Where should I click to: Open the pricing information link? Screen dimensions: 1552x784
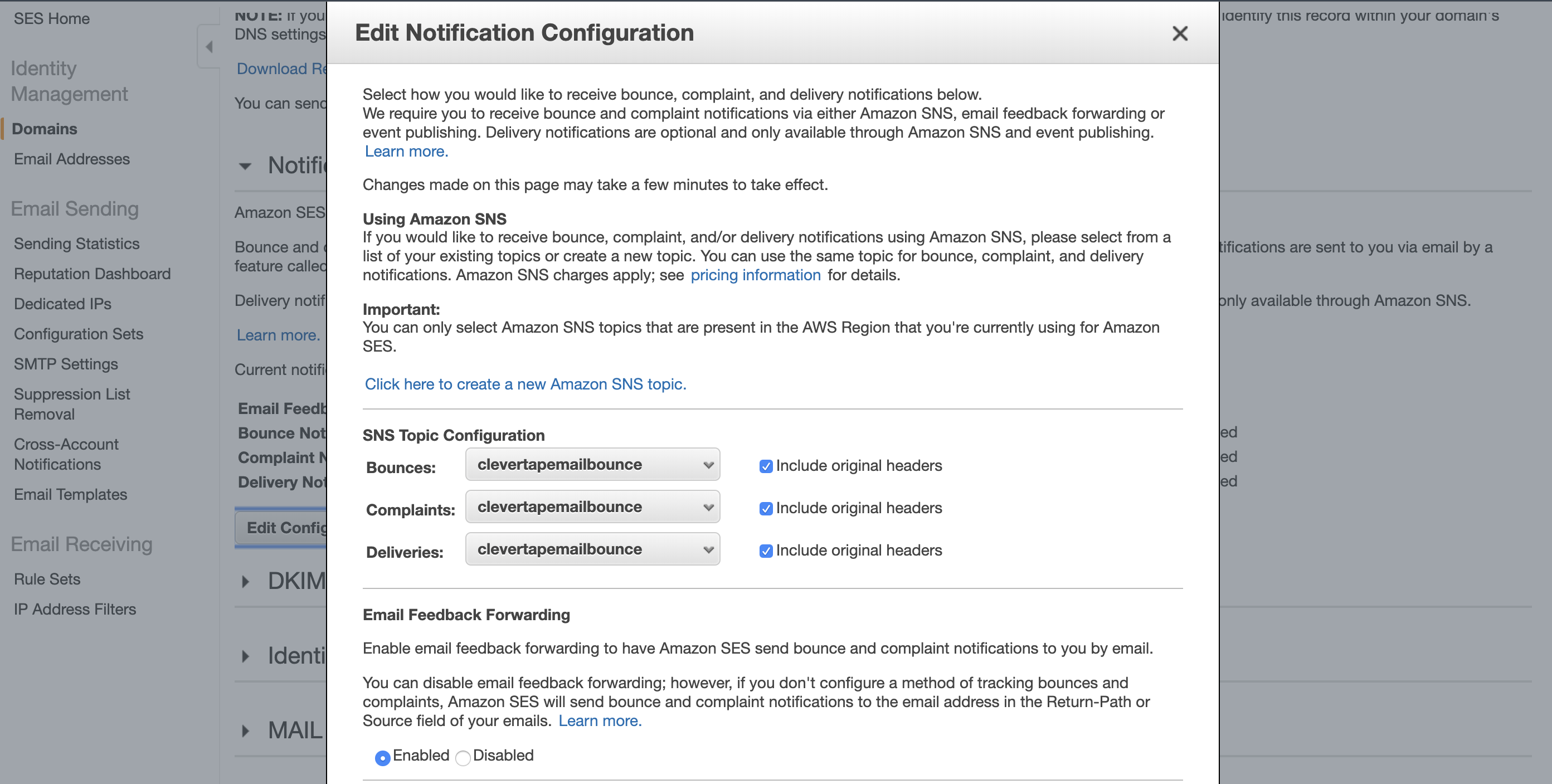(755, 275)
